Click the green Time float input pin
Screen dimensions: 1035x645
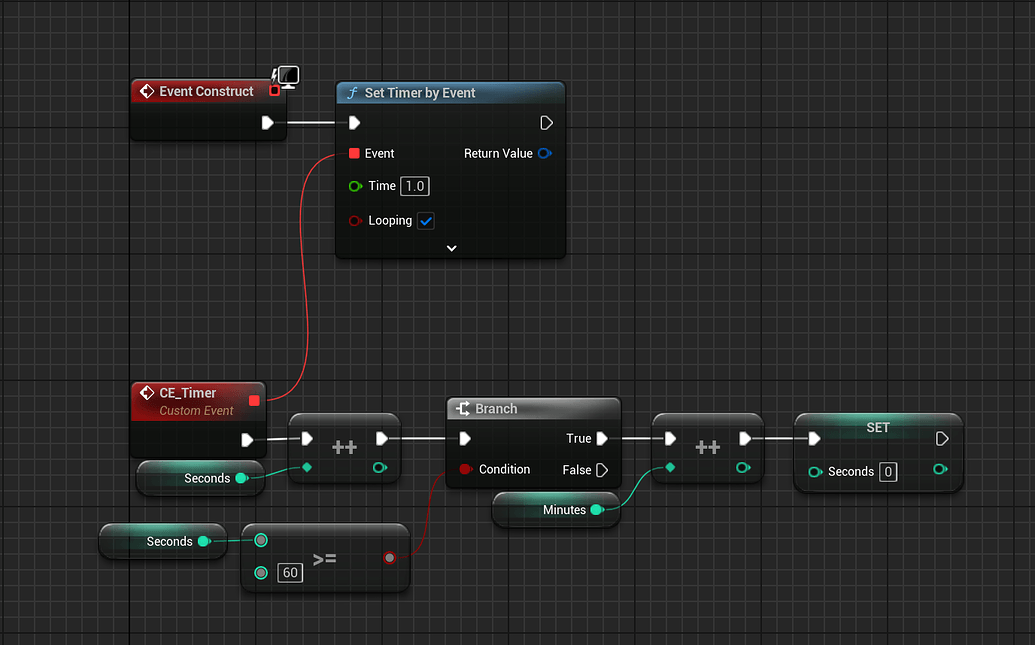(x=355, y=186)
